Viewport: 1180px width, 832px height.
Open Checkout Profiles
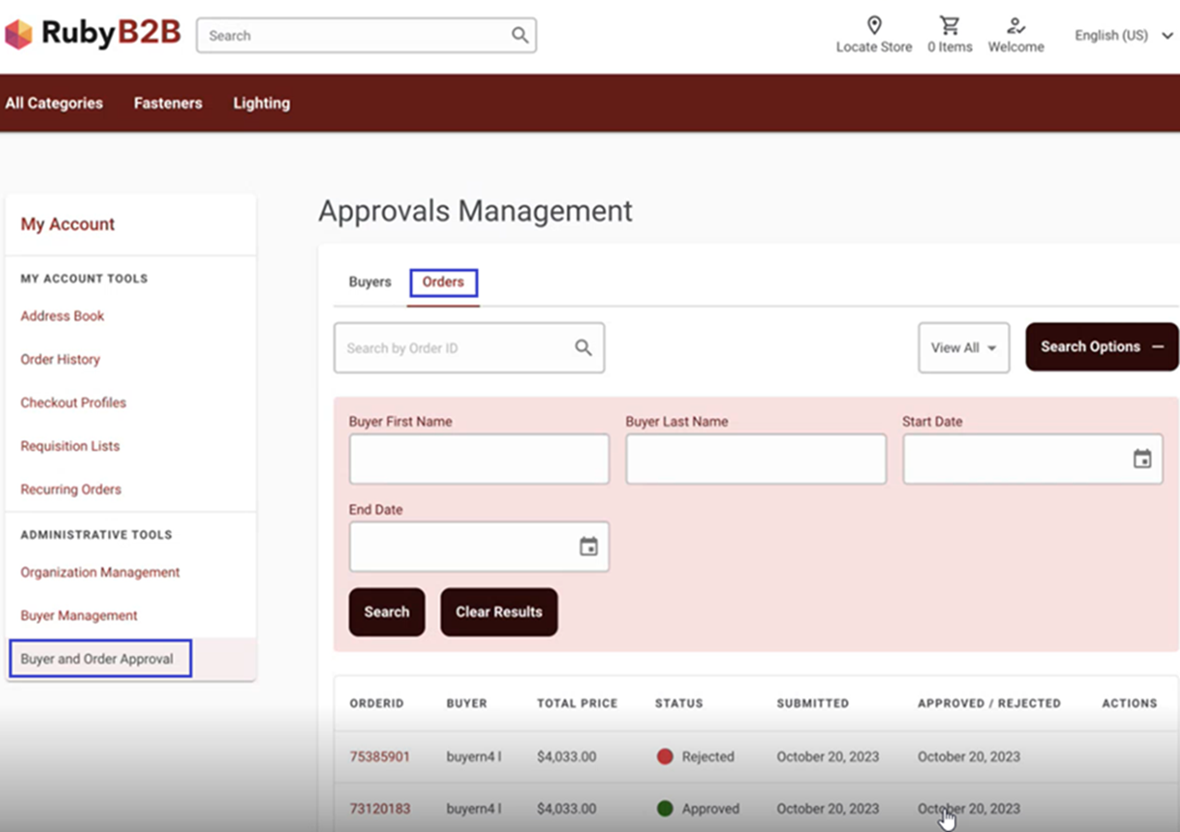point(73,402)
